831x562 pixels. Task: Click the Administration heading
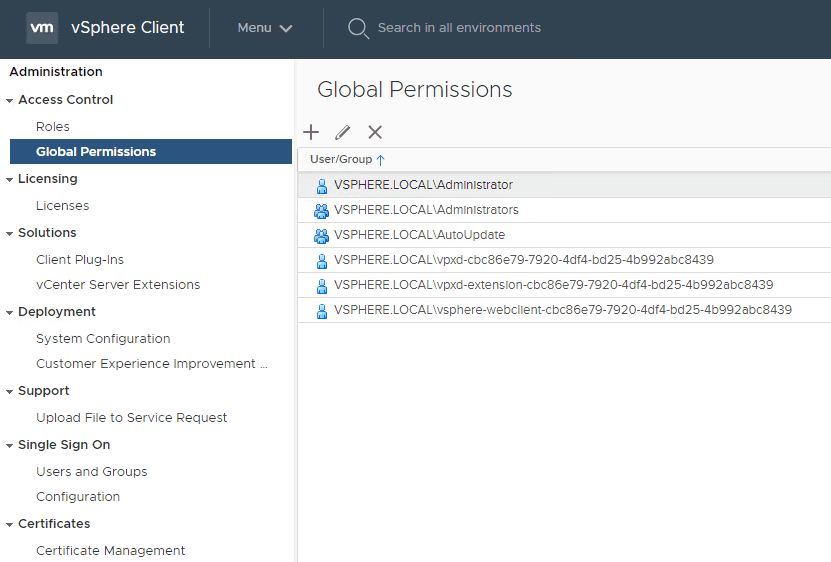pos(56,72)
